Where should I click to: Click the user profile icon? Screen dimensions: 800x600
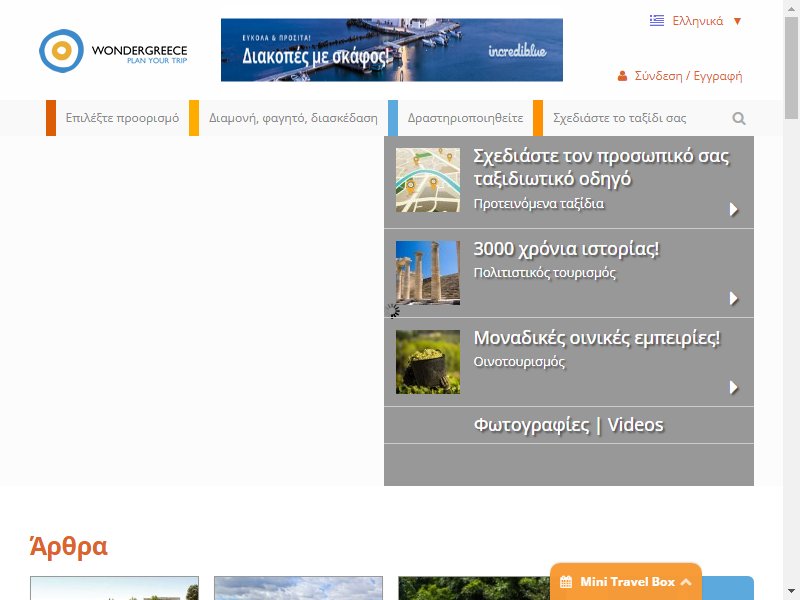click(x=622, y=77)
